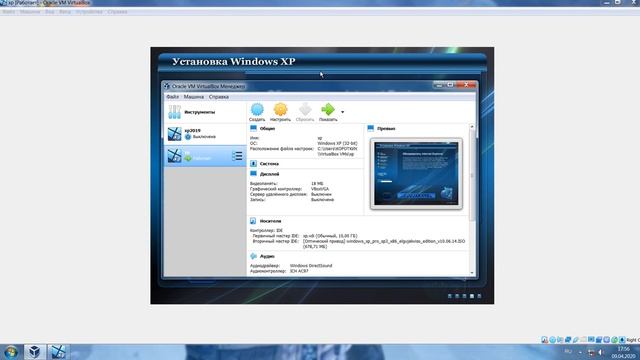The width and height of the screenshot is (640, 360).
Task: Click the optical disc icon in the VM status bar
Action: 552,340
